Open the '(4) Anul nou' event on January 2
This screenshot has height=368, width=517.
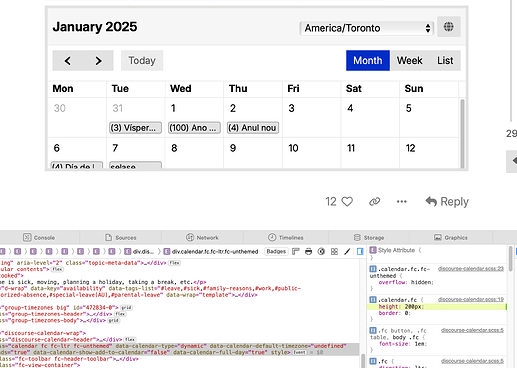pos(253,128)
